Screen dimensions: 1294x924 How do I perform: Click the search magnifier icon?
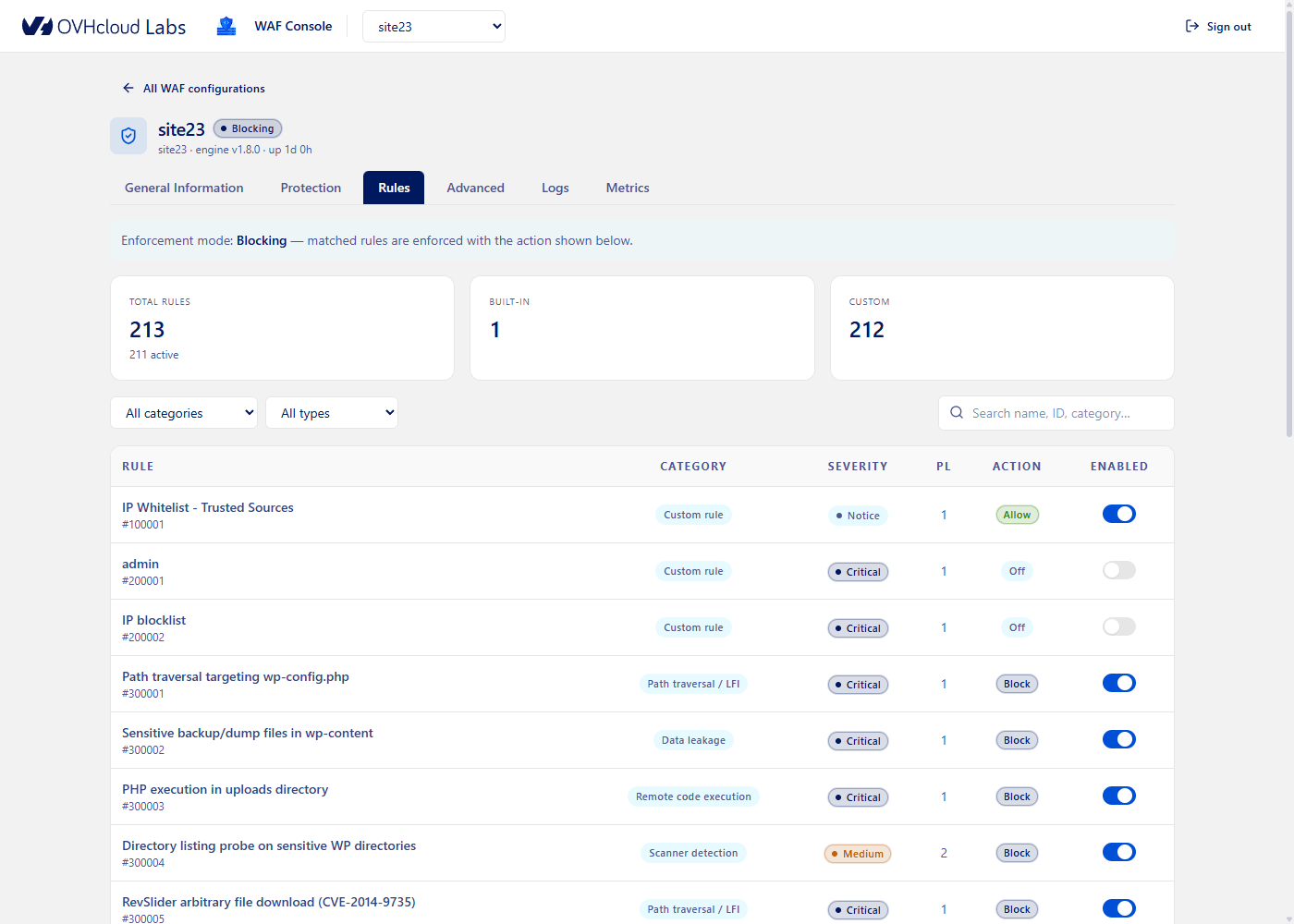(x=957, y=413)
